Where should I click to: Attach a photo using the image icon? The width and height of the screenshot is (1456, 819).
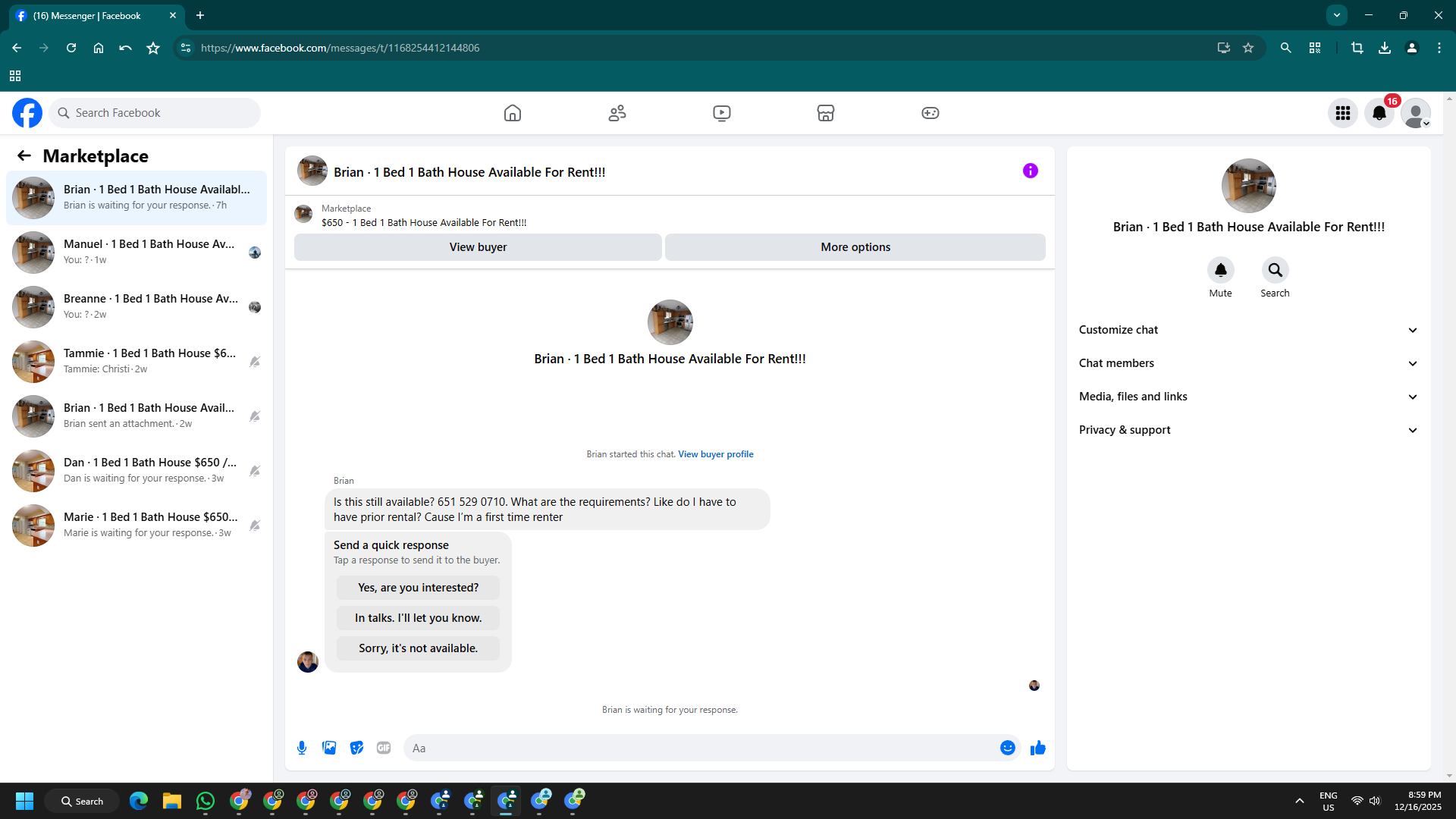pyautogui.click(x=329, y=748)
